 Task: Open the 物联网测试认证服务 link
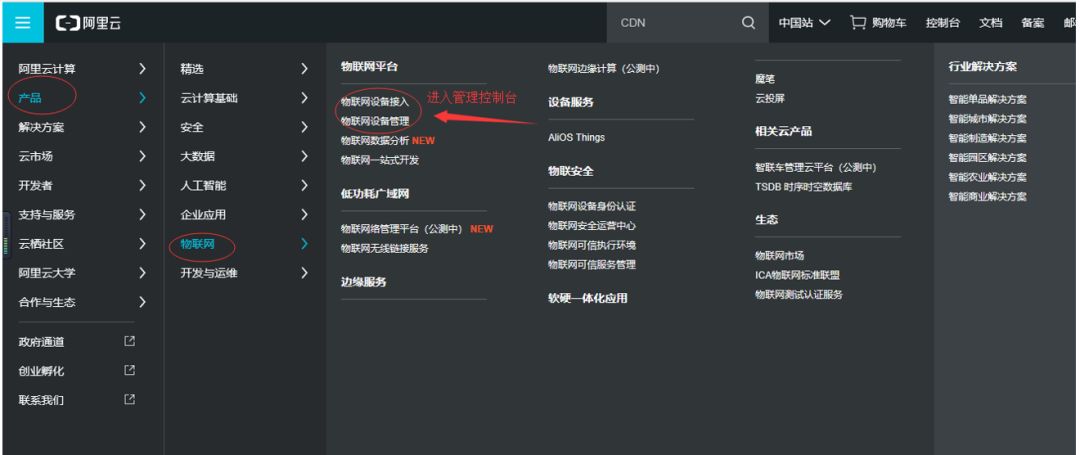tap(799, 295)
